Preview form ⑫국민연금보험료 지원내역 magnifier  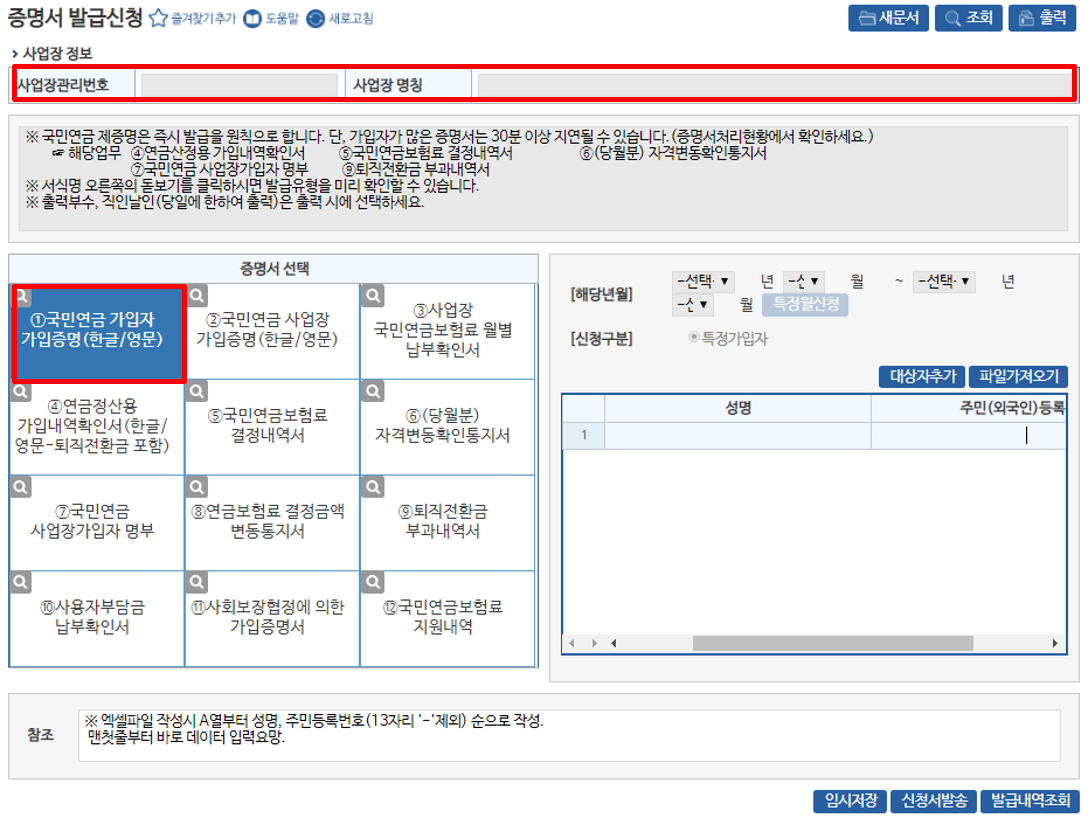tap(373, 581)
